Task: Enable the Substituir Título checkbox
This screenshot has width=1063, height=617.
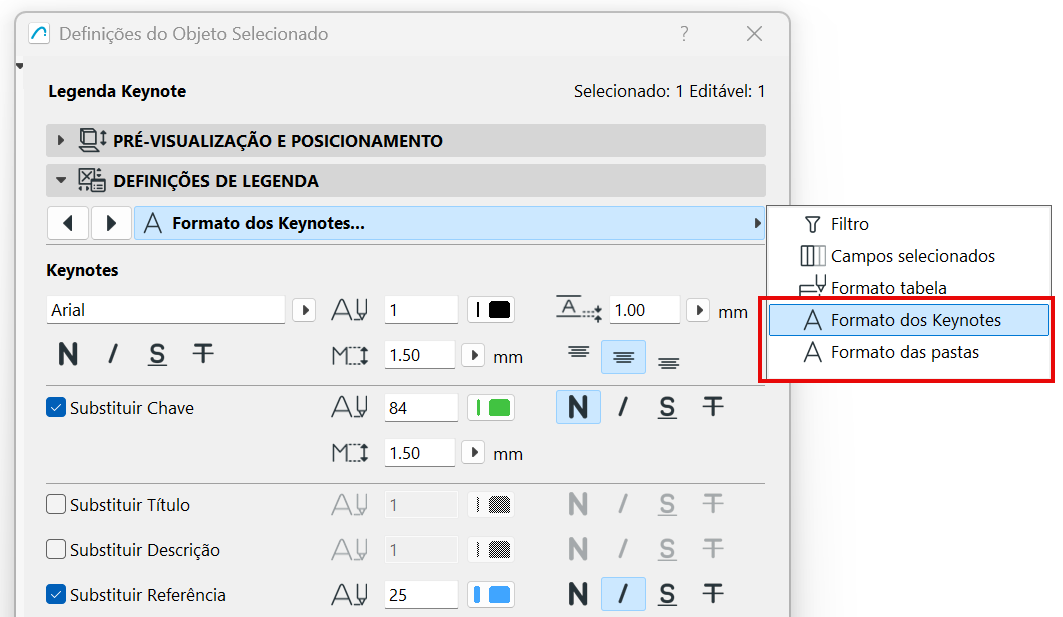Action: click(x=56, y=505)
